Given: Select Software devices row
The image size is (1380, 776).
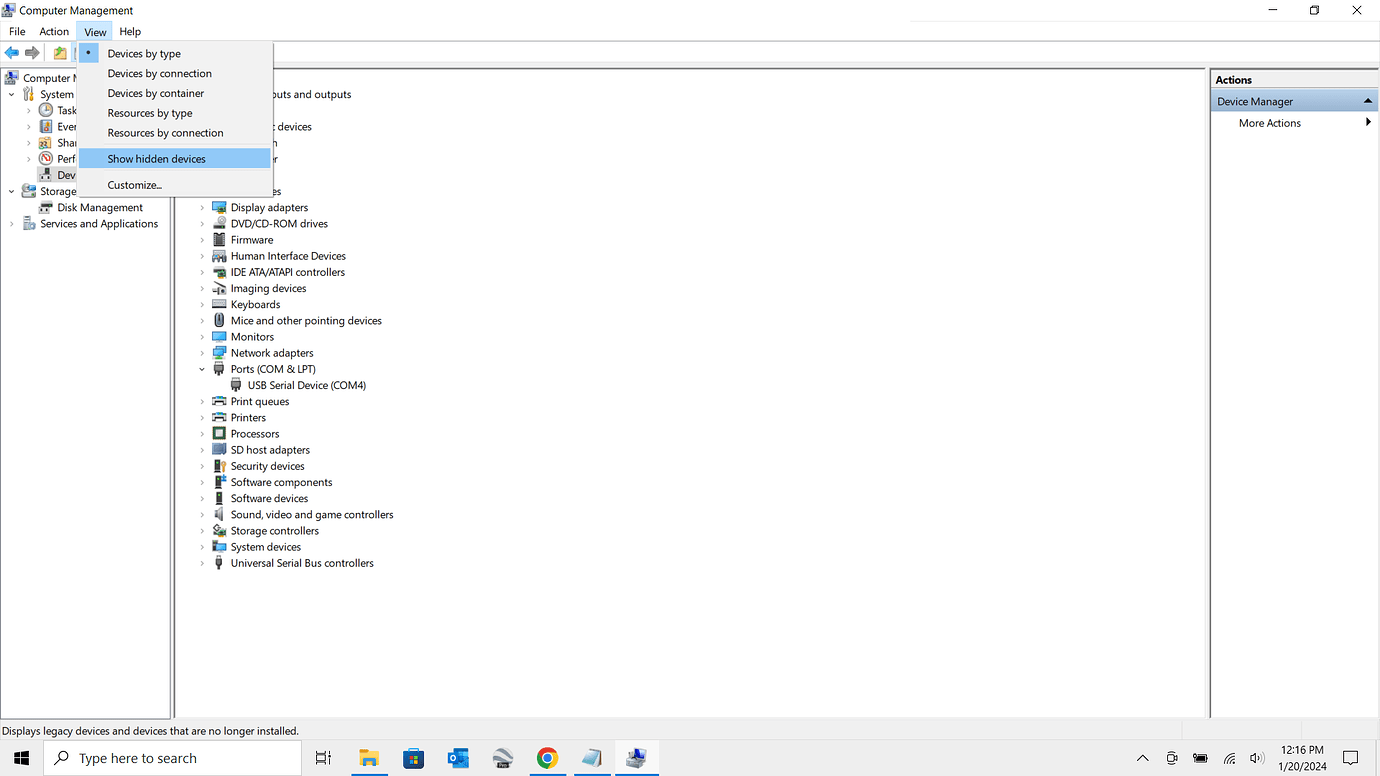Looking at the screenshot, I should click(x=269, y=498).
